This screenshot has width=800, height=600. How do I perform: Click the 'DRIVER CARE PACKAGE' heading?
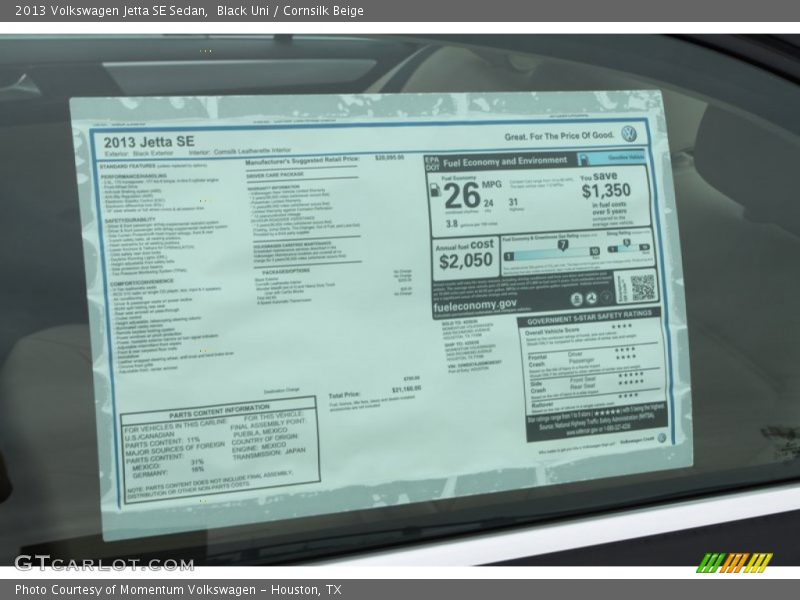coord(275,174)
